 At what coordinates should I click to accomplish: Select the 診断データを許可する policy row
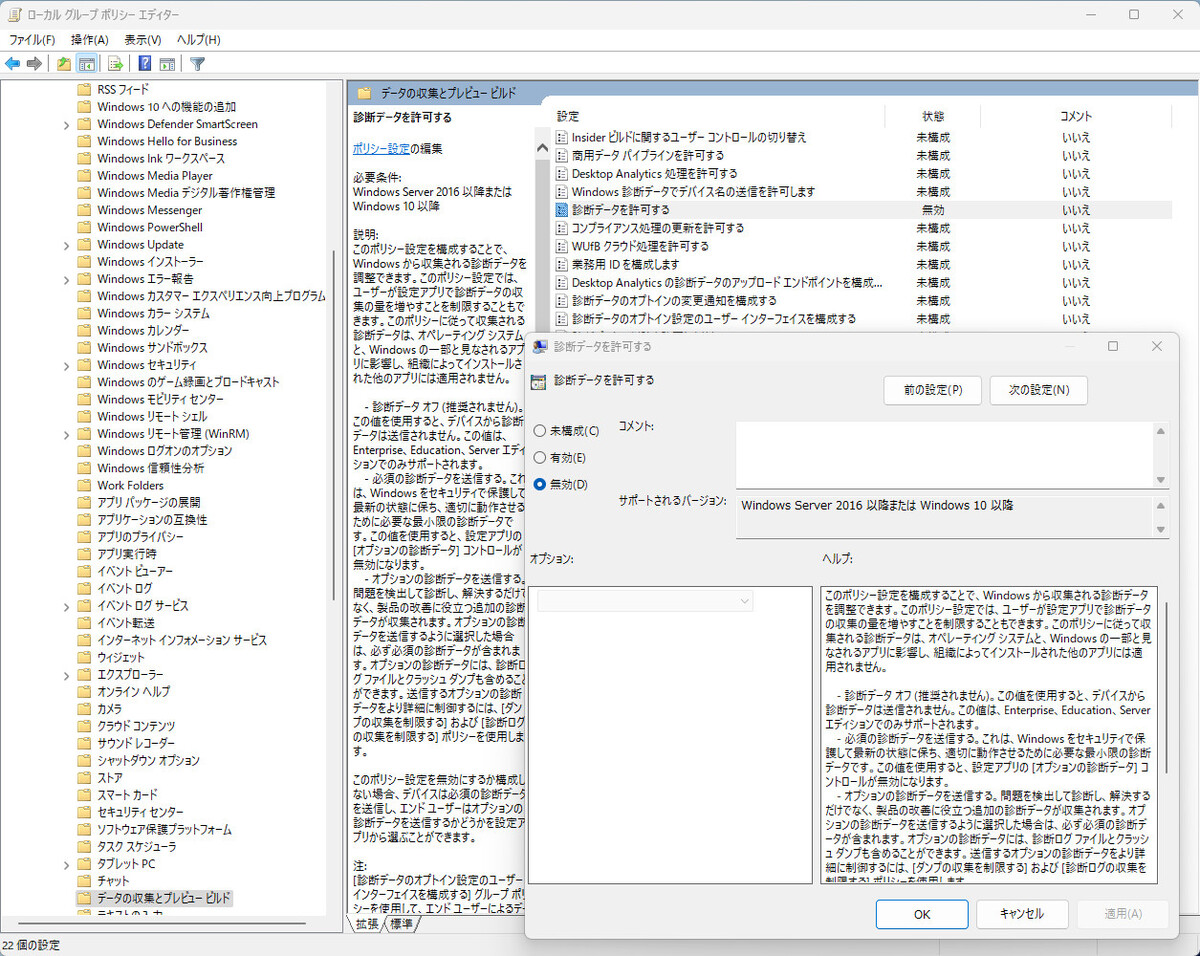pos(863,210)
